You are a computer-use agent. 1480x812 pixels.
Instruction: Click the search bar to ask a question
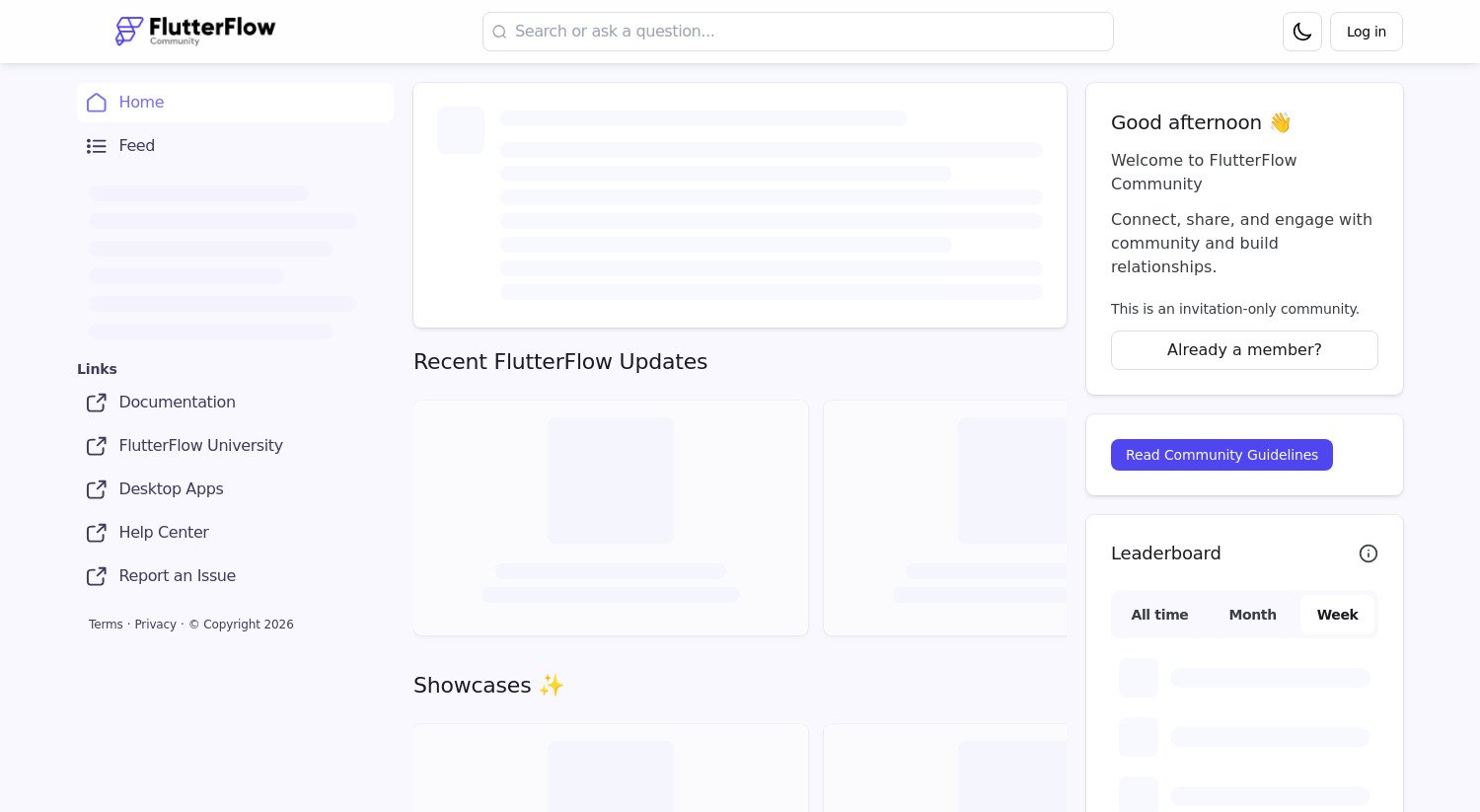(797, 32)
